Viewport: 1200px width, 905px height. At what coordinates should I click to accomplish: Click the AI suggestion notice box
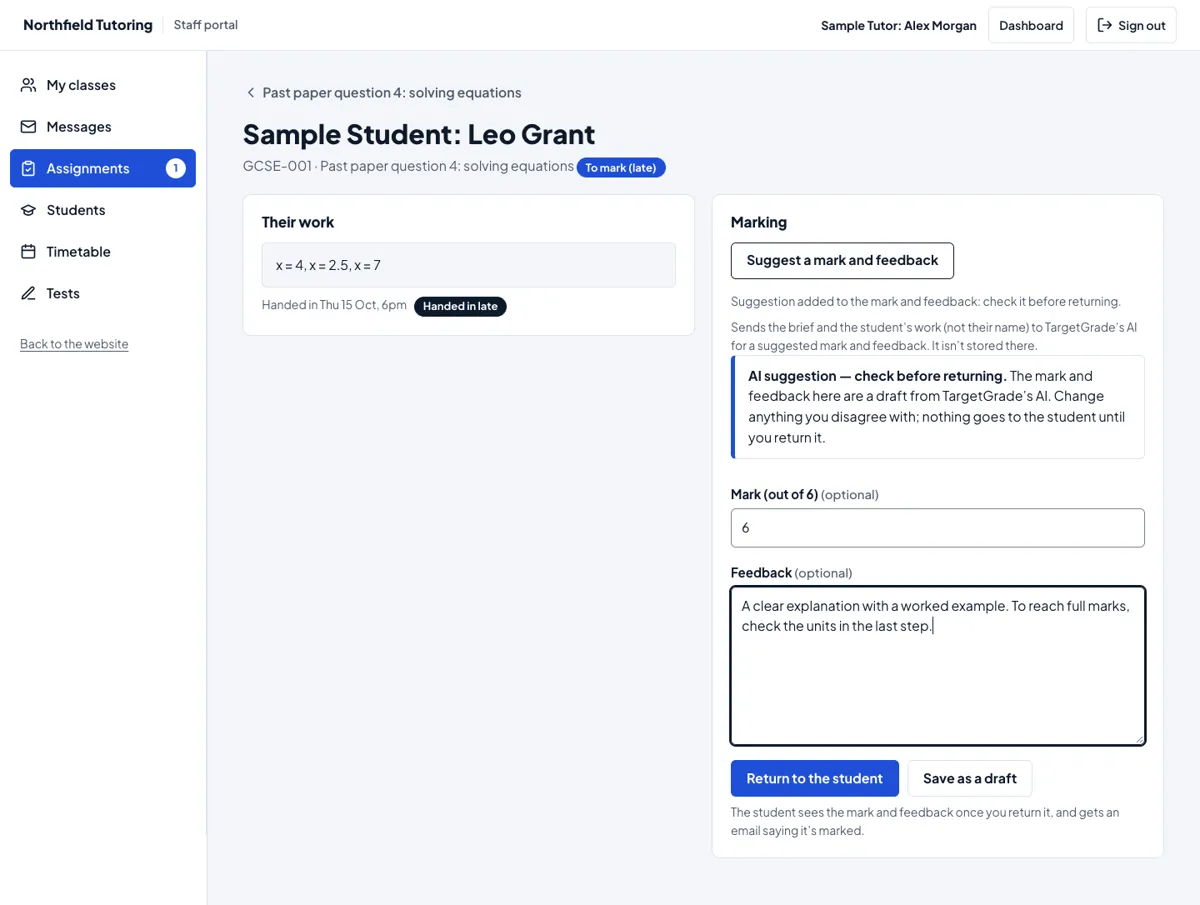[x=938, y=407]
